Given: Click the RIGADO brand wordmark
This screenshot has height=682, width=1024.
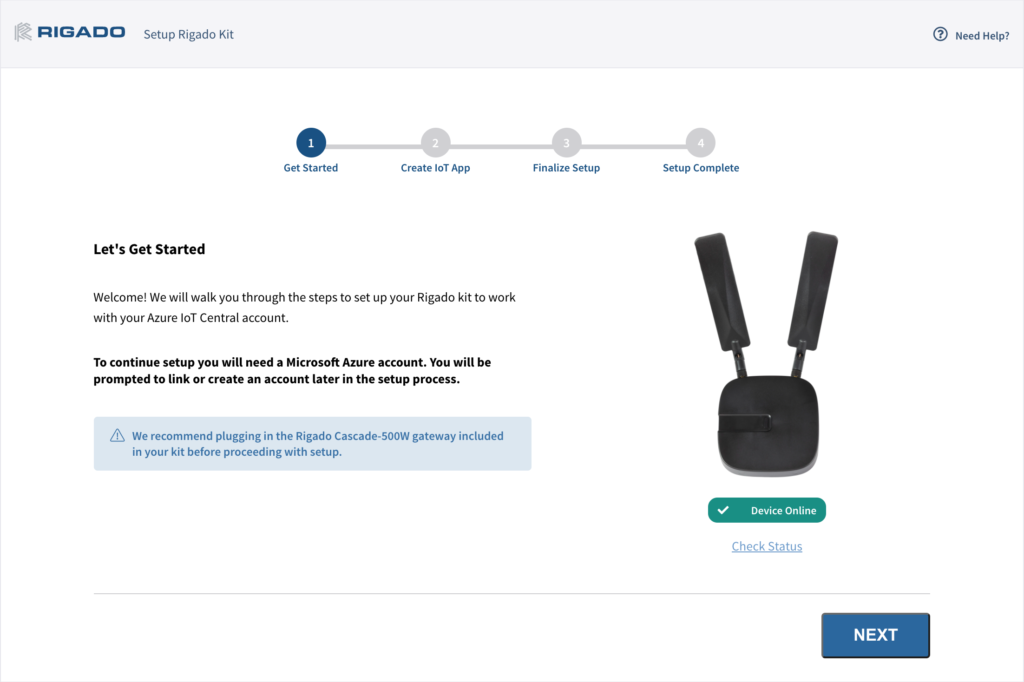Looking at the screenshot, I should coord(81,32).
